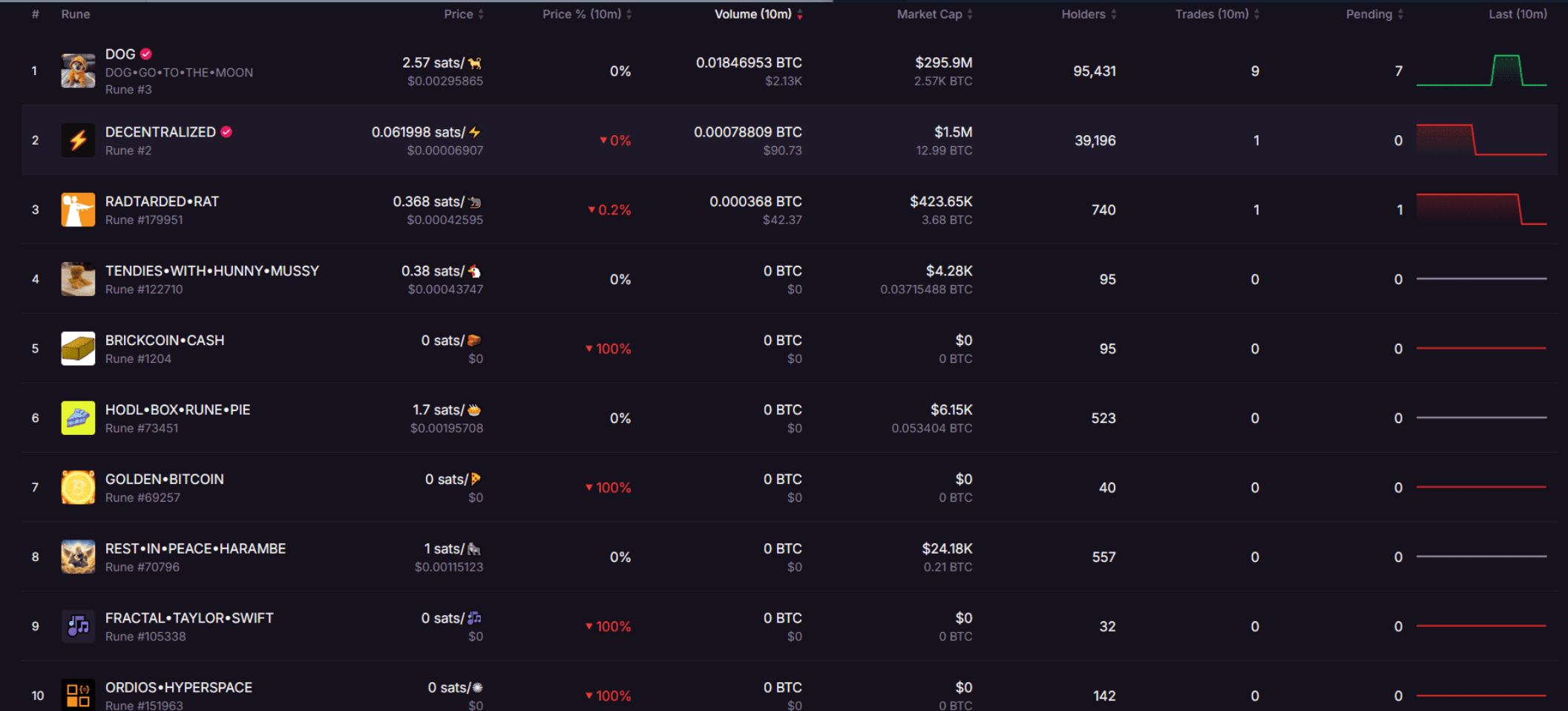Click the ORDIOS•HYPERSPACE orange squares icon
This screenshot has height=711, width=1568.
click(78, 695)
